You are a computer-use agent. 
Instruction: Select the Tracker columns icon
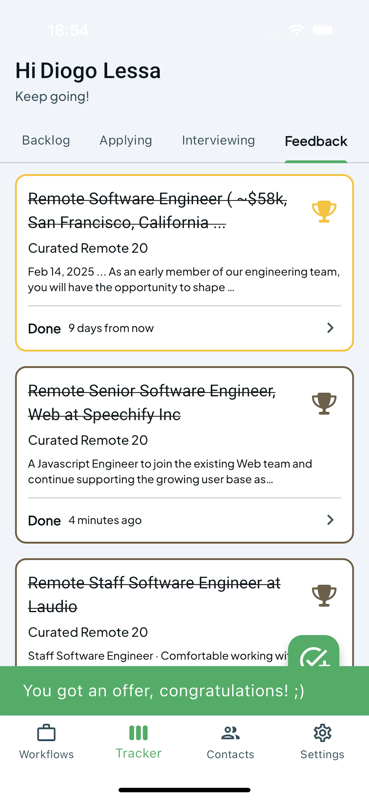(138, 733)
